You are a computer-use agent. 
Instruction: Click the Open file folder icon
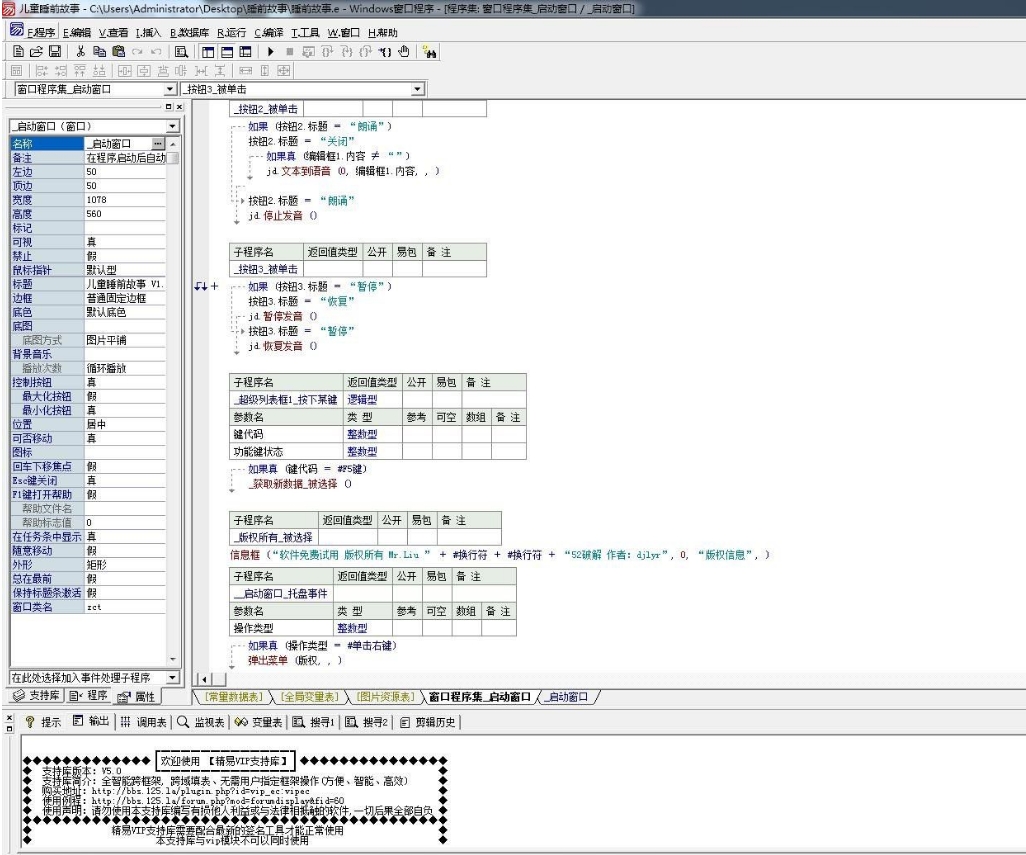tap(36, 49)
